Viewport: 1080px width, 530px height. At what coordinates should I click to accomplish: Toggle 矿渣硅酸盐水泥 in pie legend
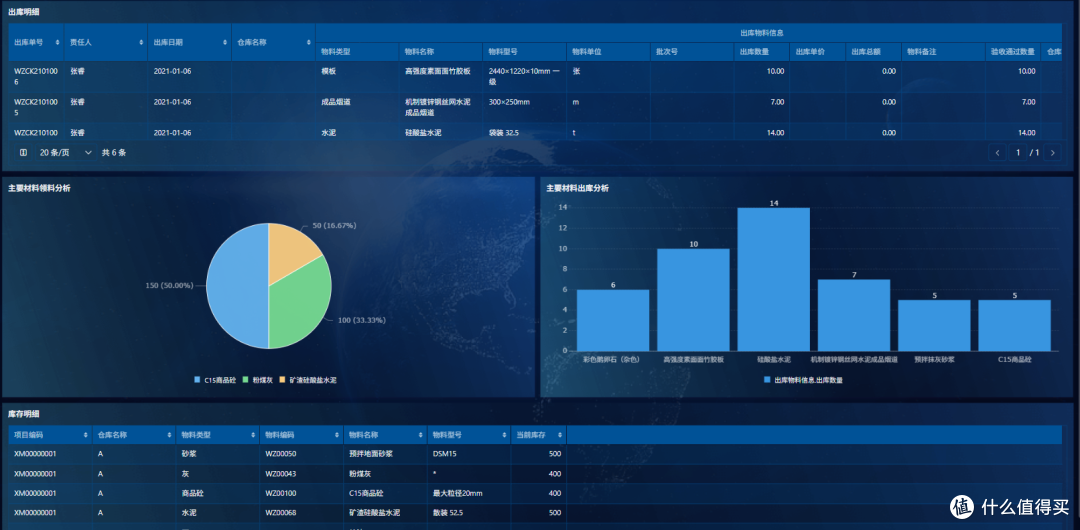[x=308, y=380]
